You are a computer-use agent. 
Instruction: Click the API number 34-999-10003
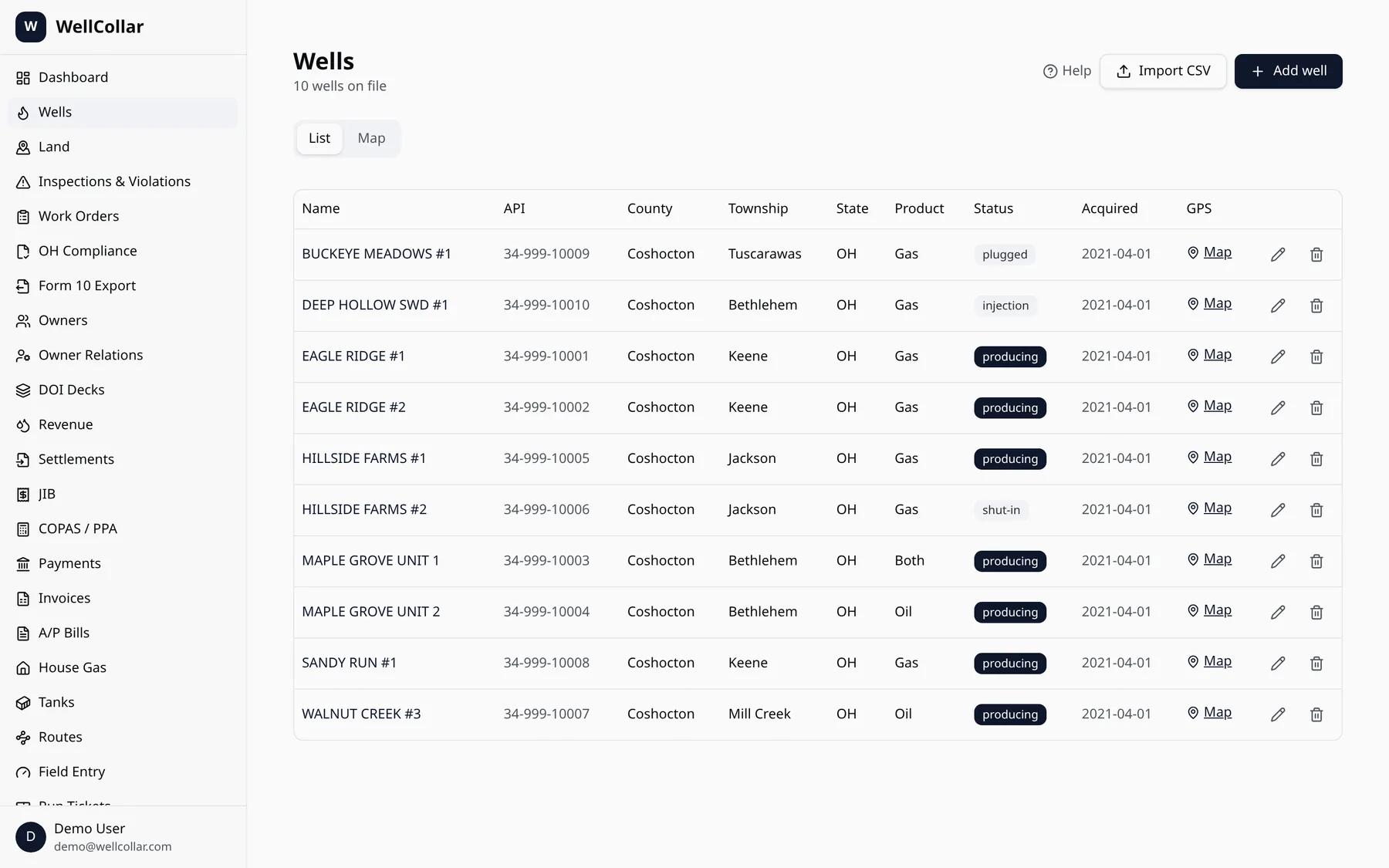click(x=546, y=561)
